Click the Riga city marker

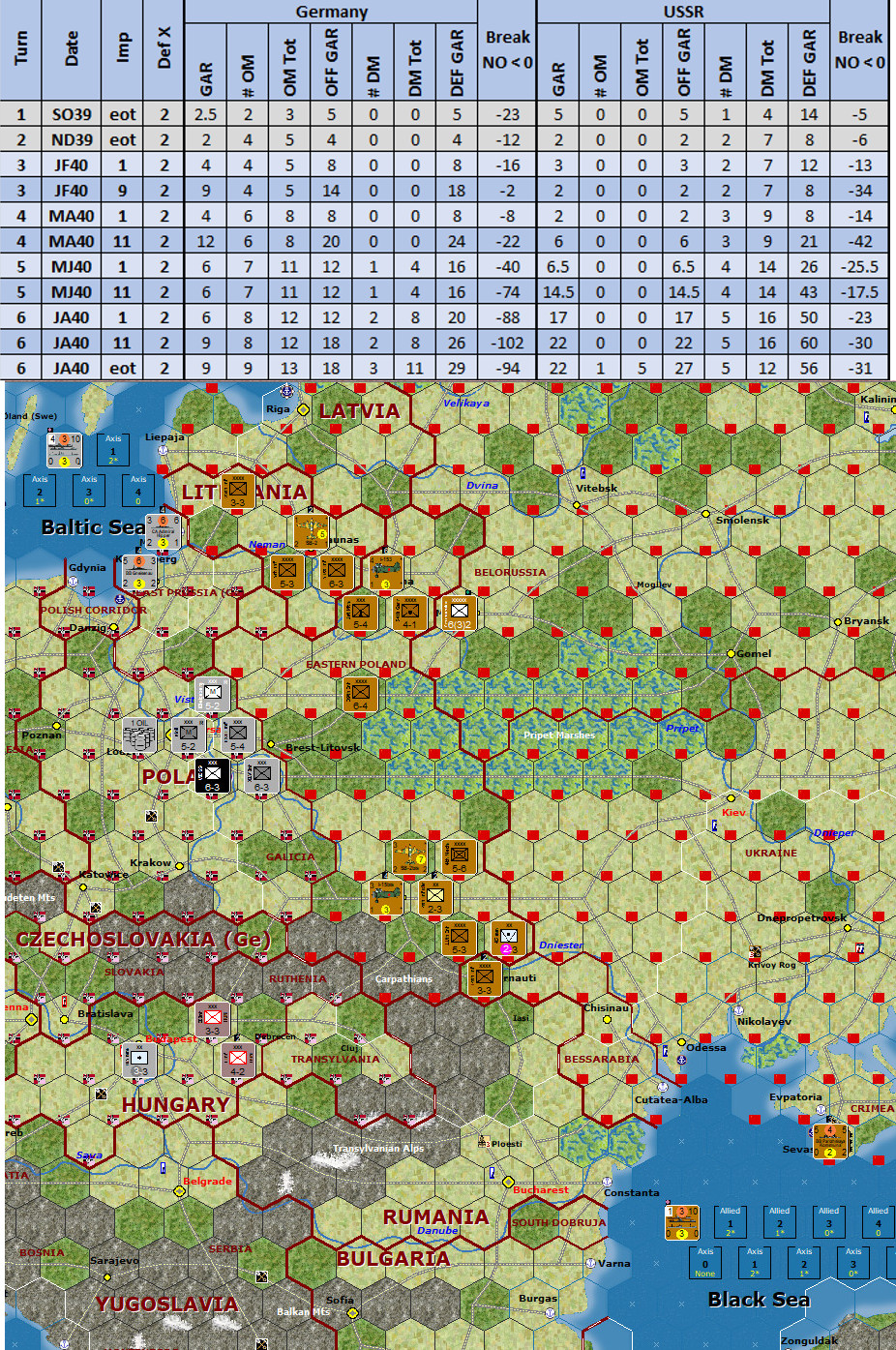pyautogui.click(x=303, y=410)
